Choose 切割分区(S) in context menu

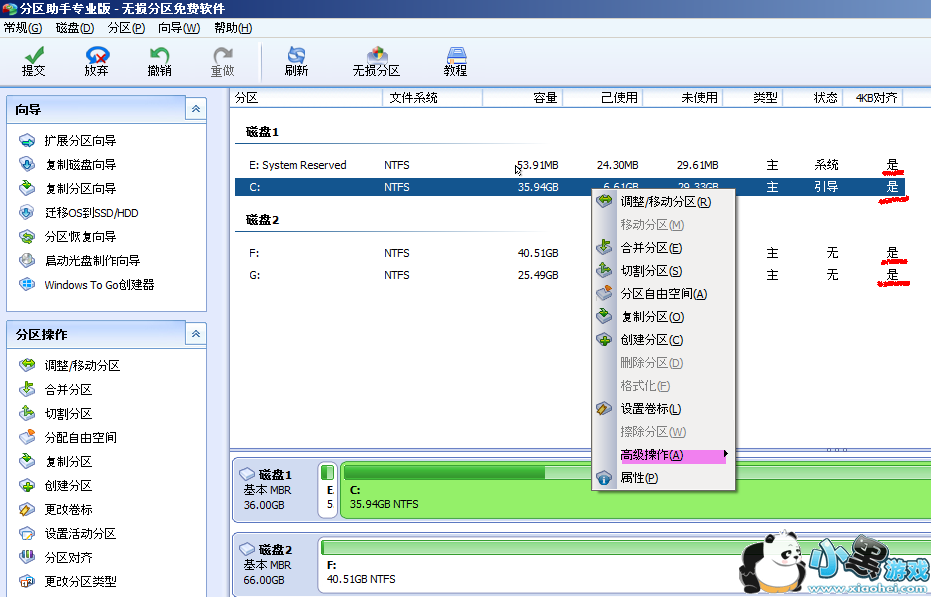664,271
